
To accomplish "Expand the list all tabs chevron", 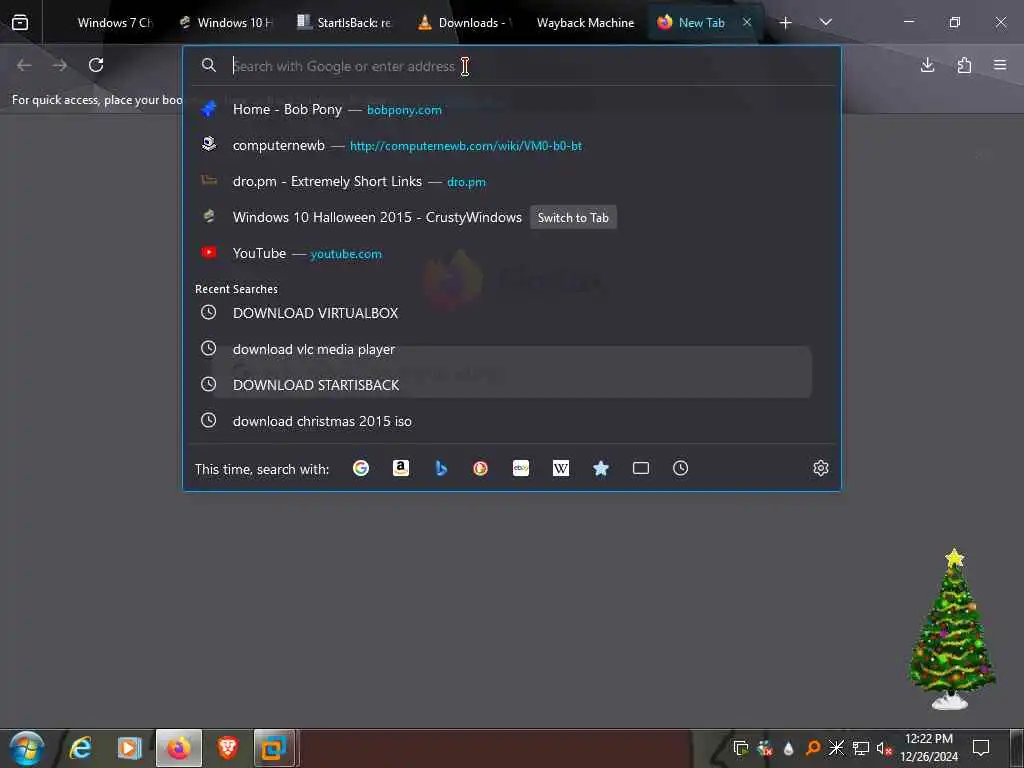I will coord(825,22).
